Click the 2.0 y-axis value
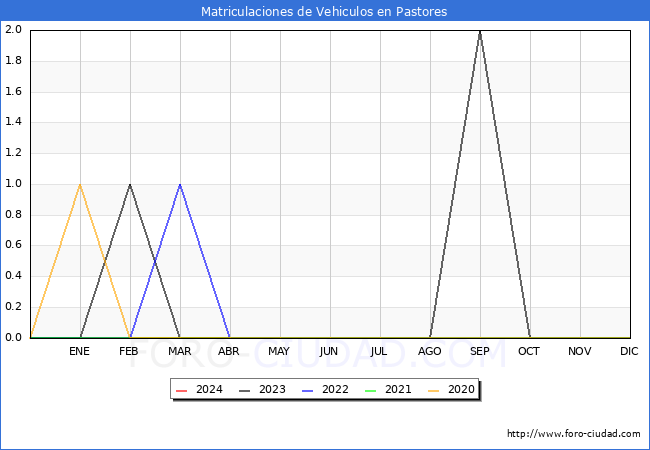The image size is (650, 450). pyautogui.click(x=13, y=29)
